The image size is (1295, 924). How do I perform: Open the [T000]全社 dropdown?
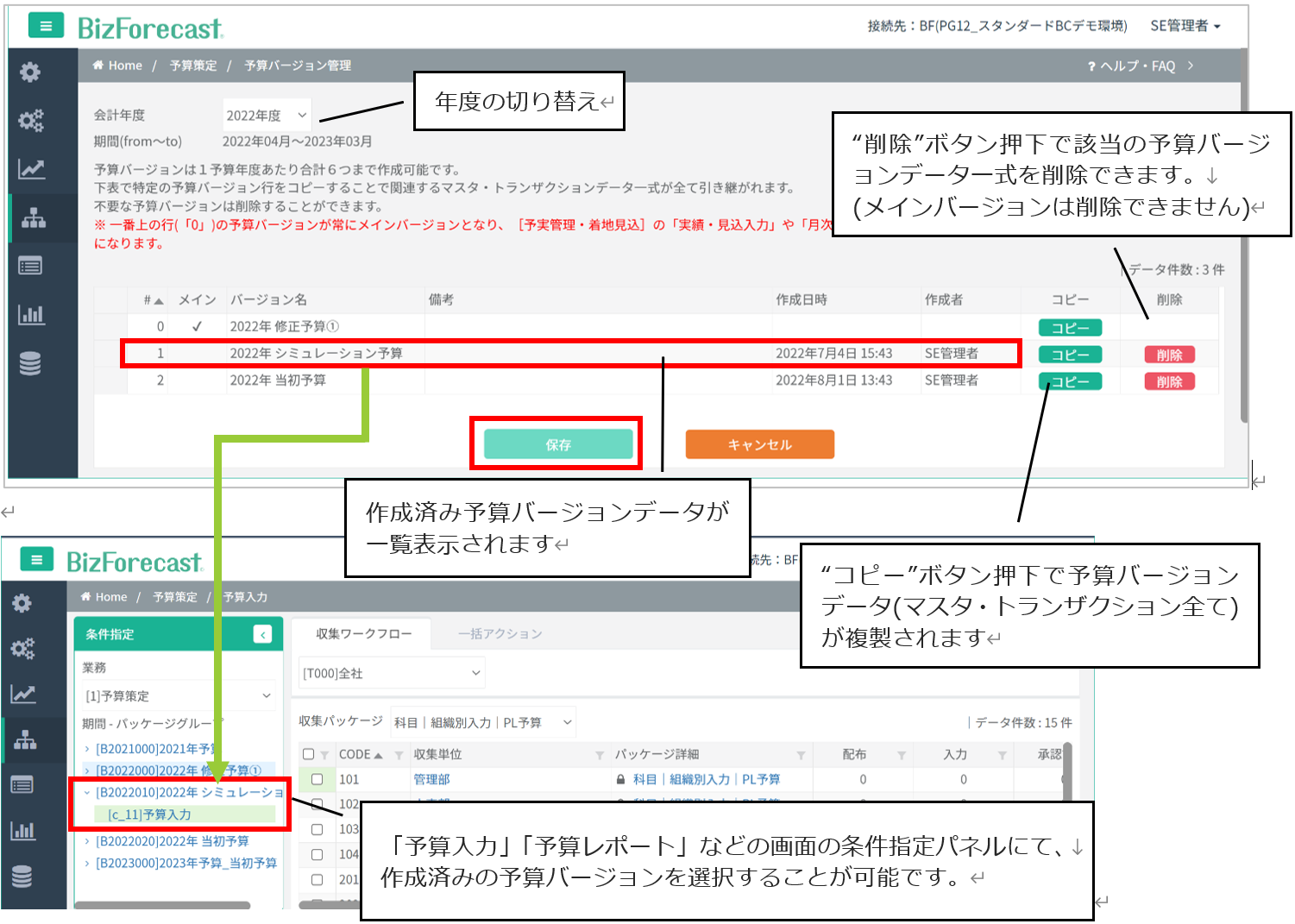pyautogui.click(x=392, y=673)
